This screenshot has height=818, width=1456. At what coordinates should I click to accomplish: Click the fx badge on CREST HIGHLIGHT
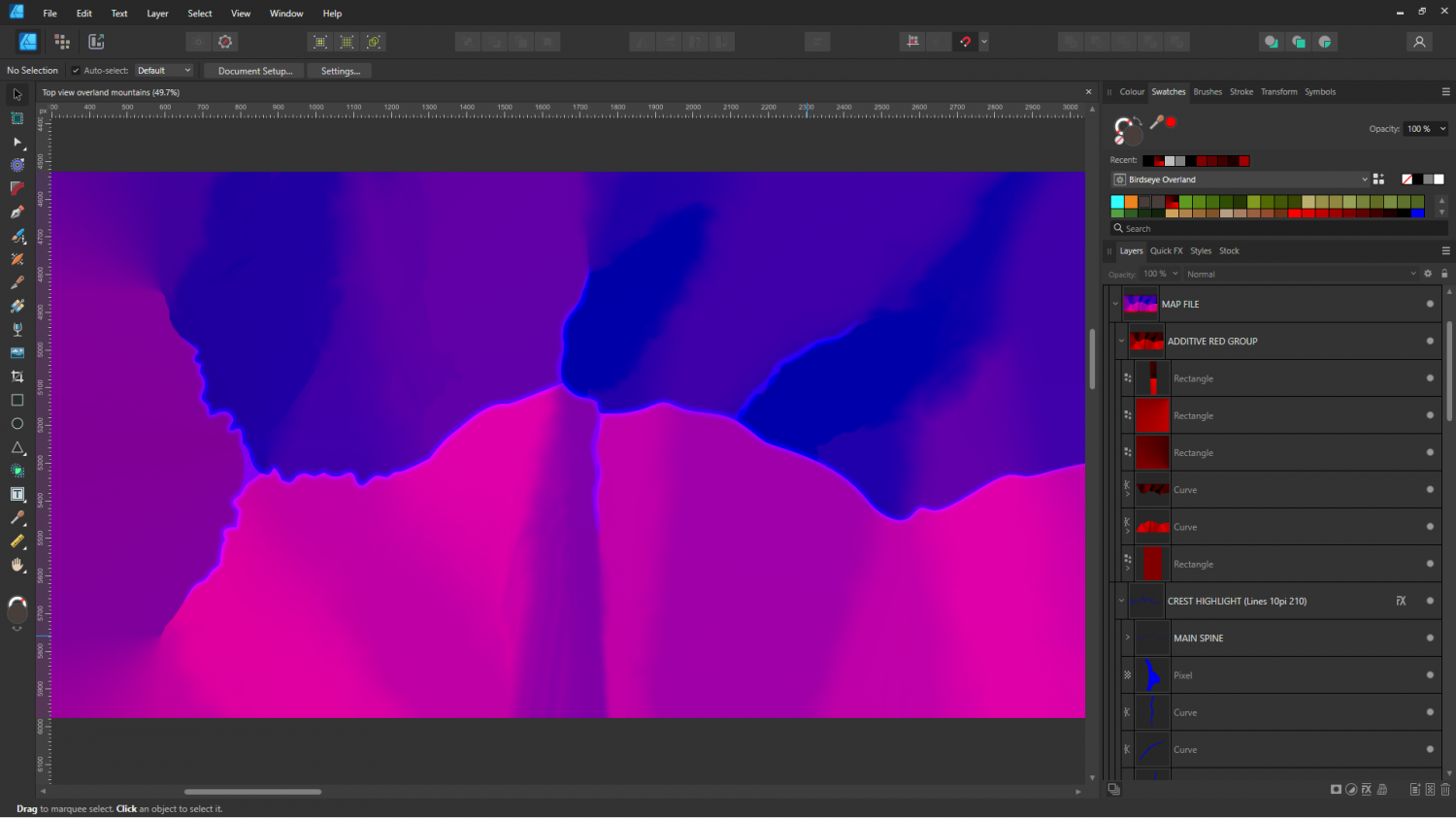pos(1401,601)
